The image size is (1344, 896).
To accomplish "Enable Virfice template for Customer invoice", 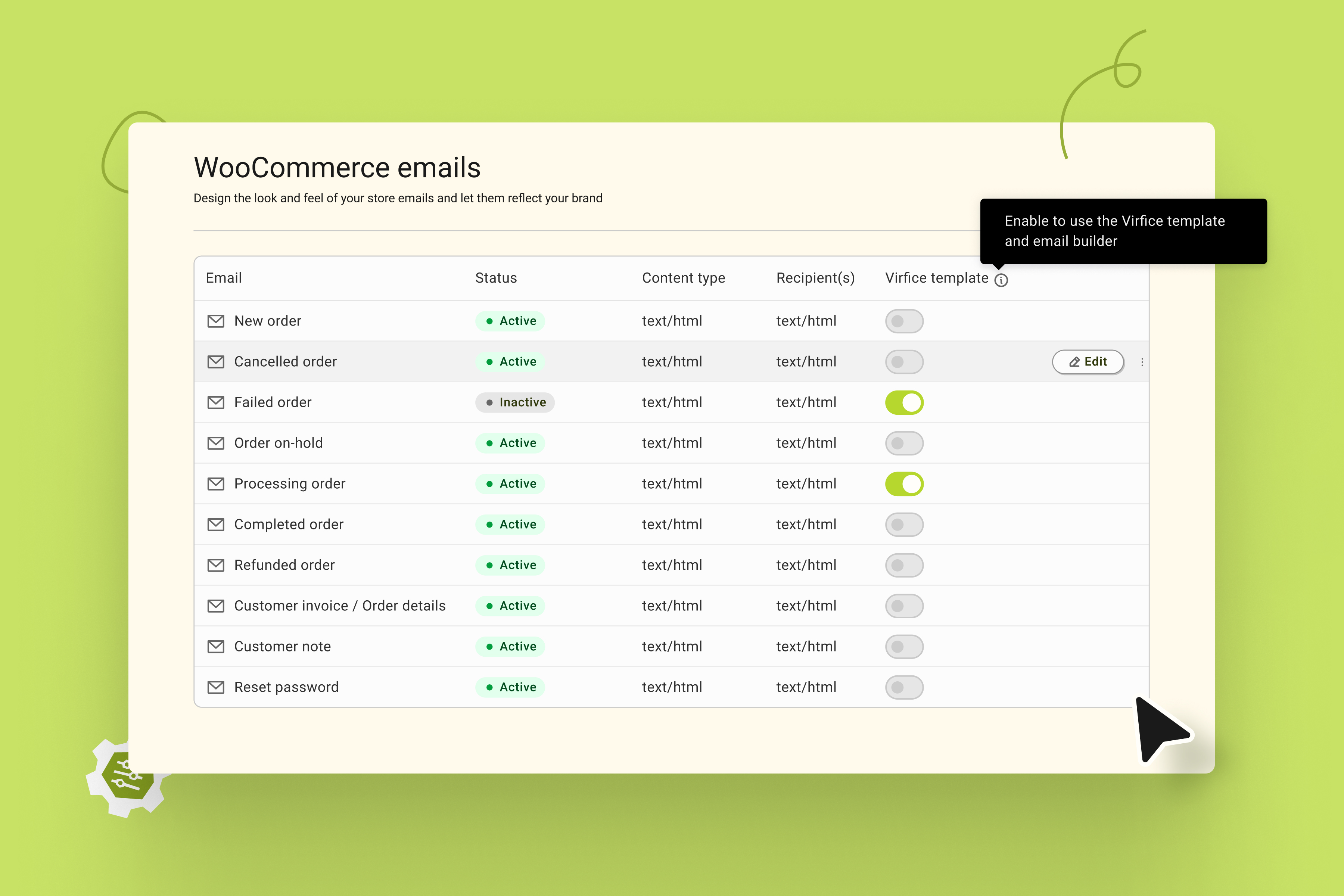I will pos(904,606).
